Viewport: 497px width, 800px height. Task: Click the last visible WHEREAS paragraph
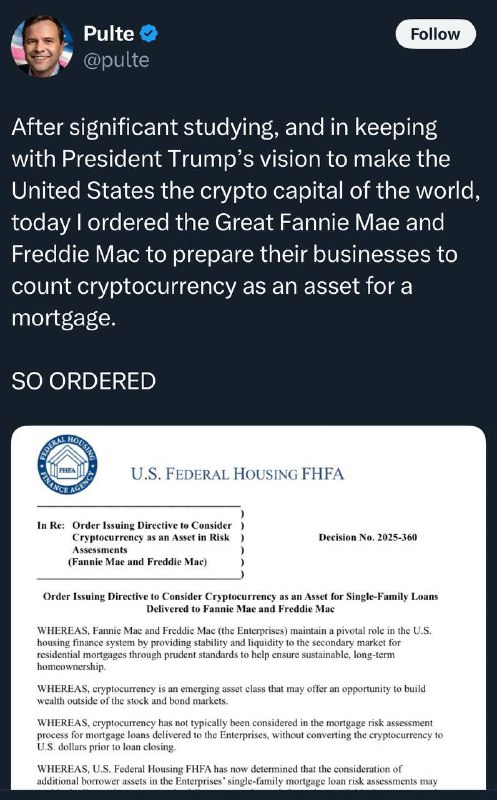pos(237,774)
